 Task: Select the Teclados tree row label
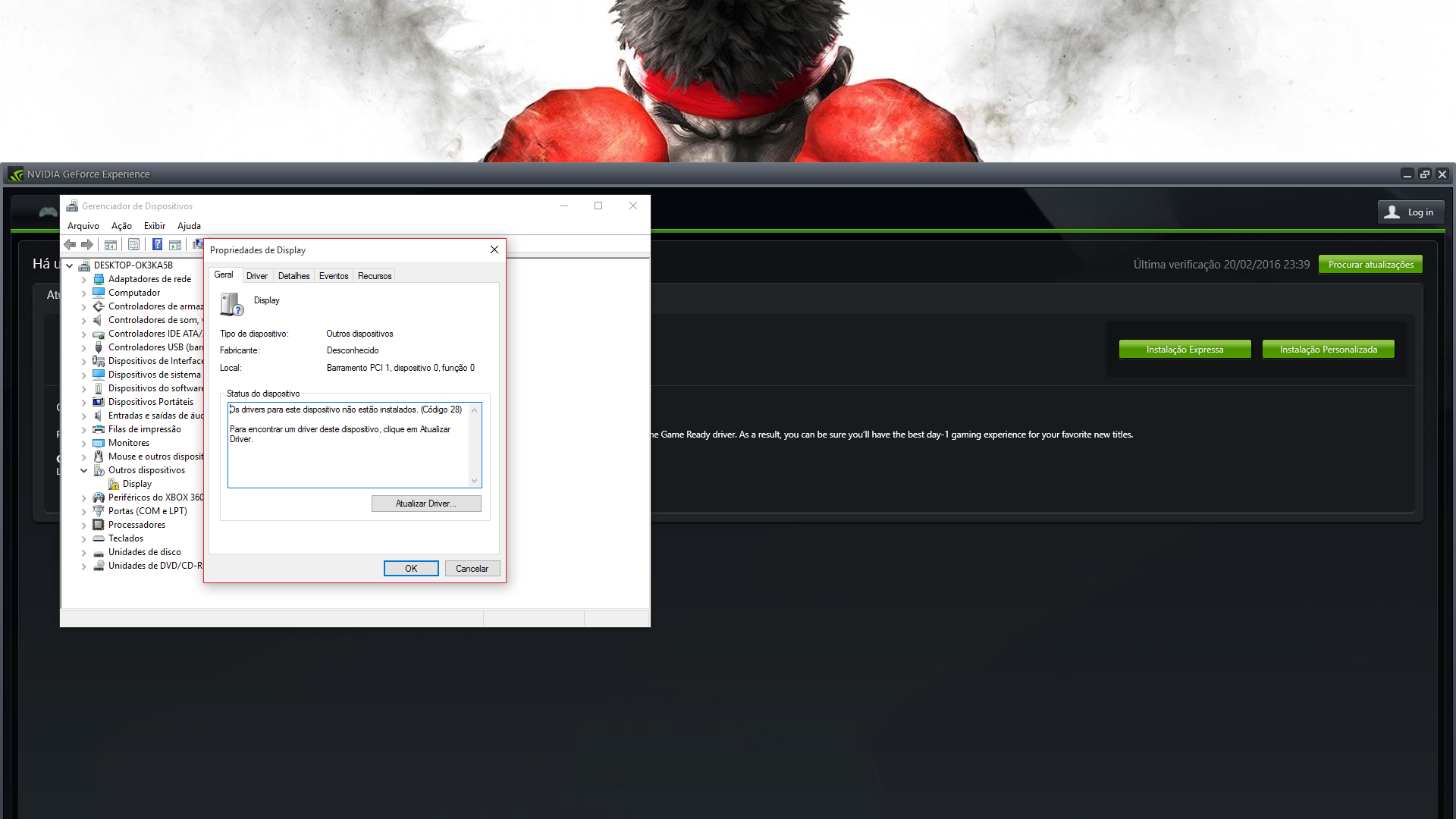tap(126, 538)
